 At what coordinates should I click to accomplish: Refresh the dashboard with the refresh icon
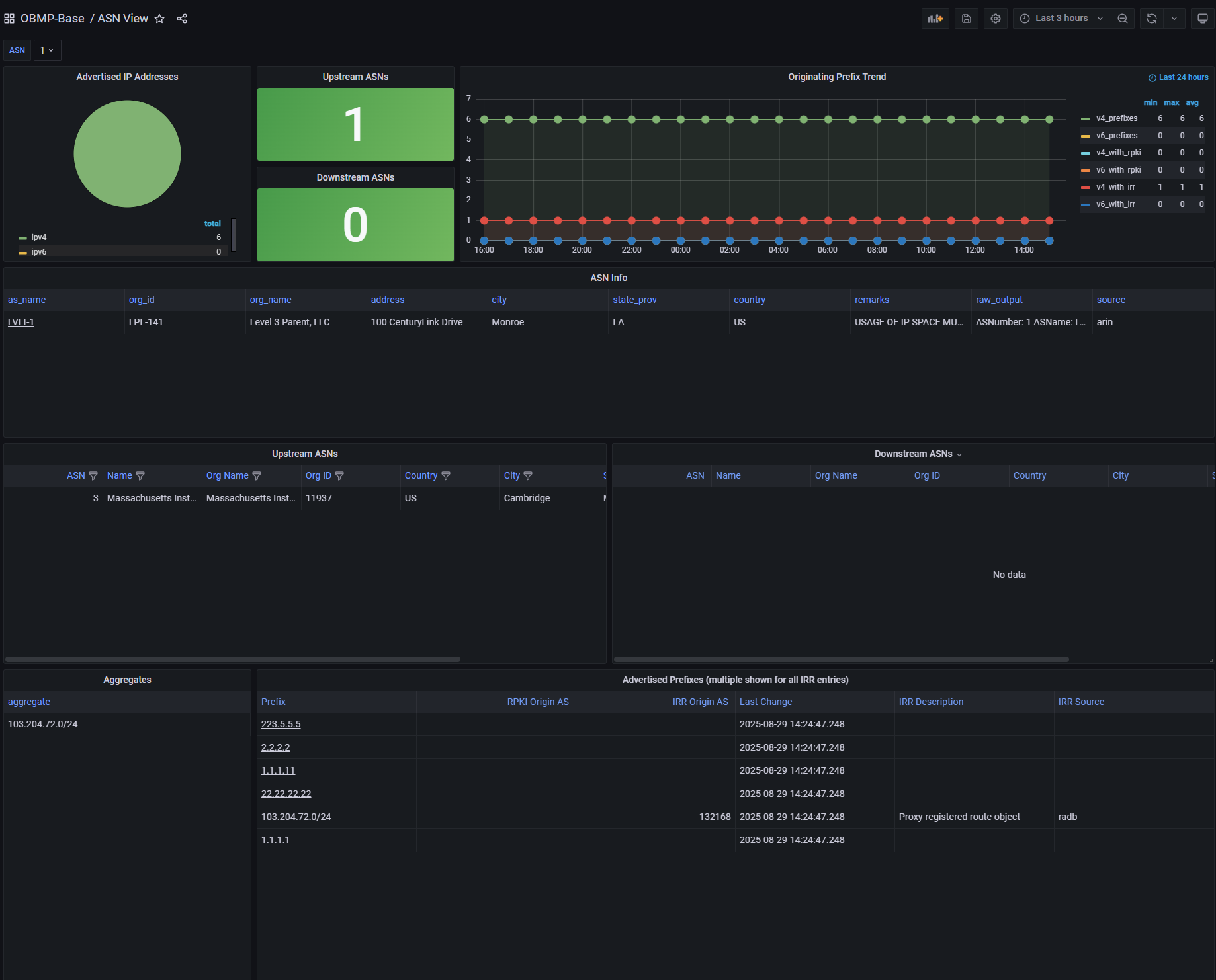1151,19
